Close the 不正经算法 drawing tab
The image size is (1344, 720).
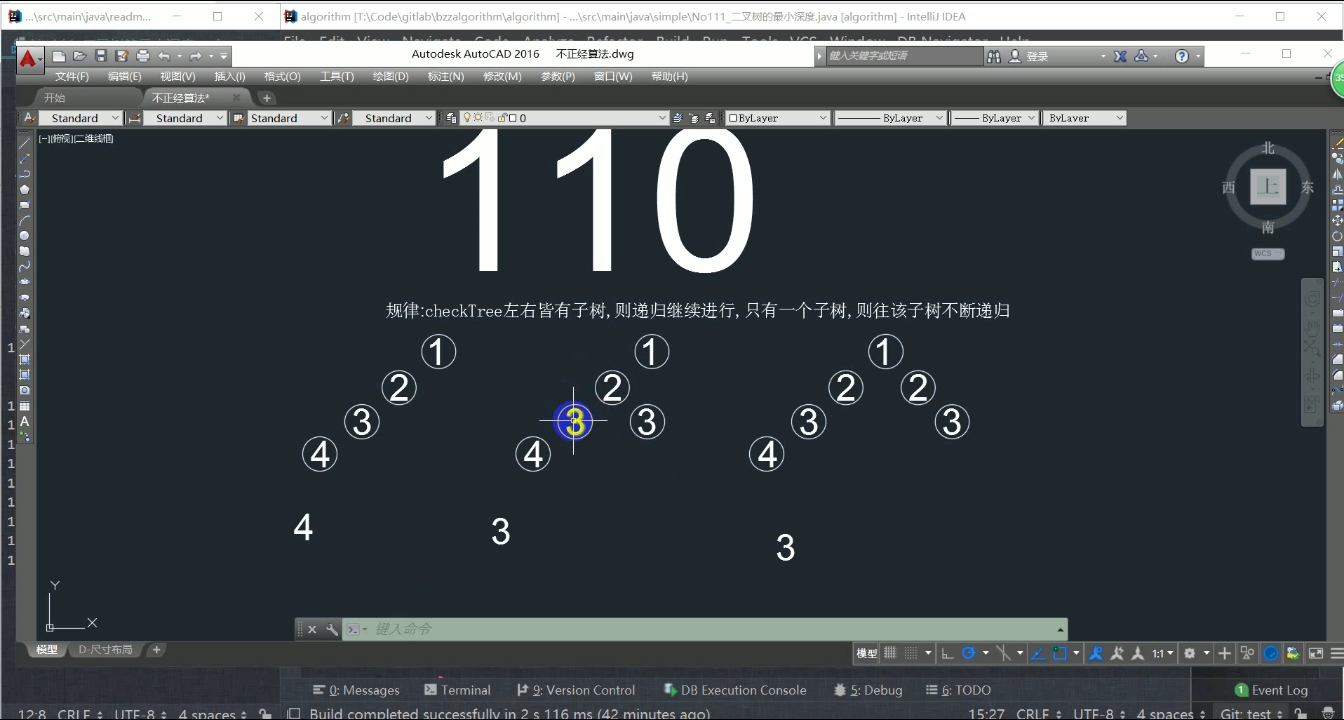[237, 98]
